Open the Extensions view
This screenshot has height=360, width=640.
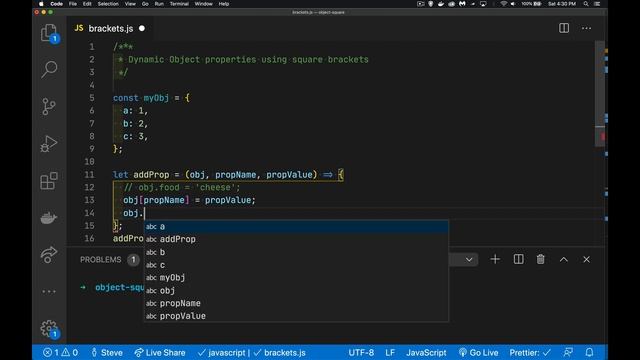click(x=49, y=181)
